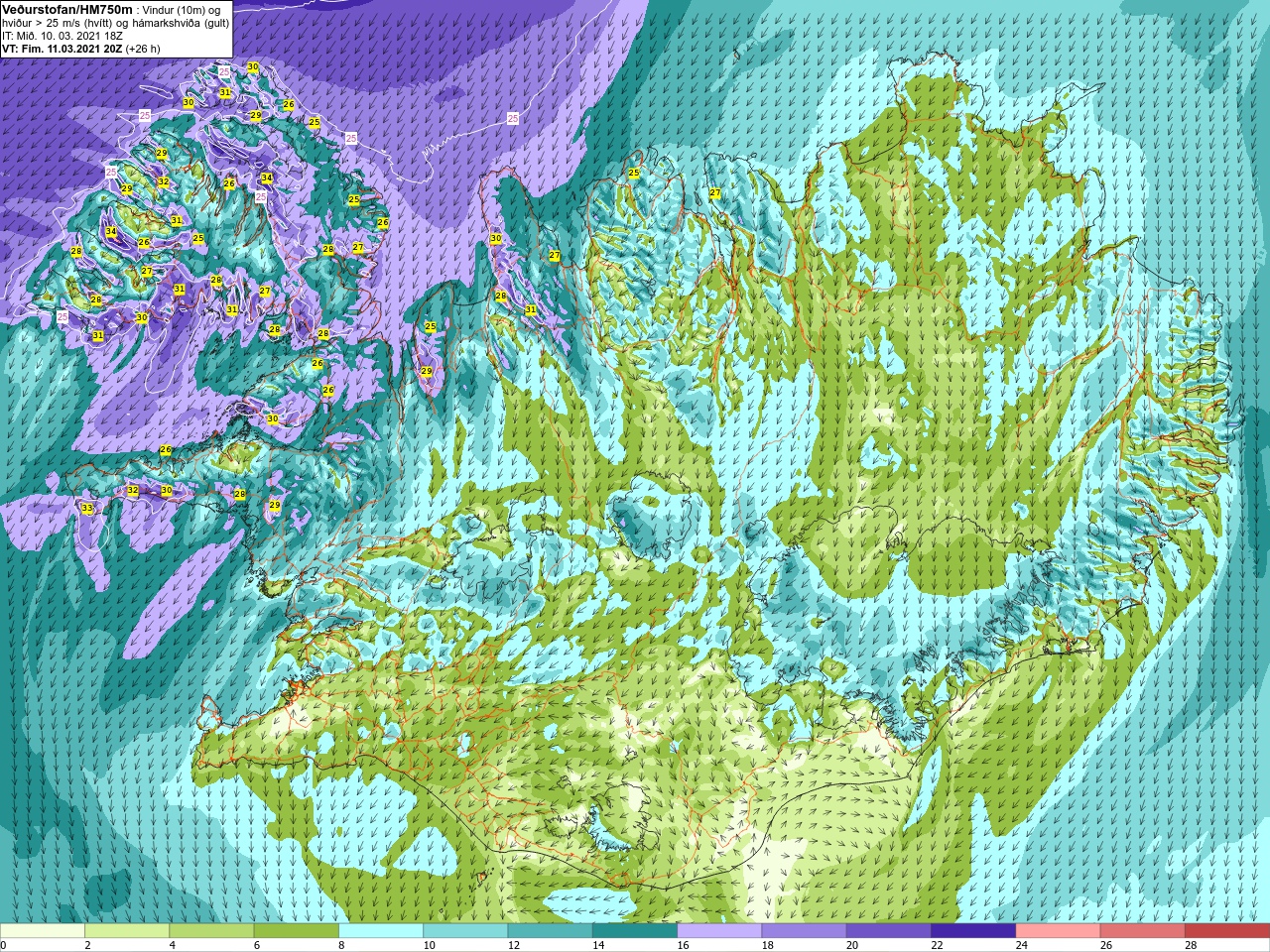Click the "Veðurstofan/HM750m" title text
Image resolution: width=1270 pixels, height=952 pixels.
66,9
